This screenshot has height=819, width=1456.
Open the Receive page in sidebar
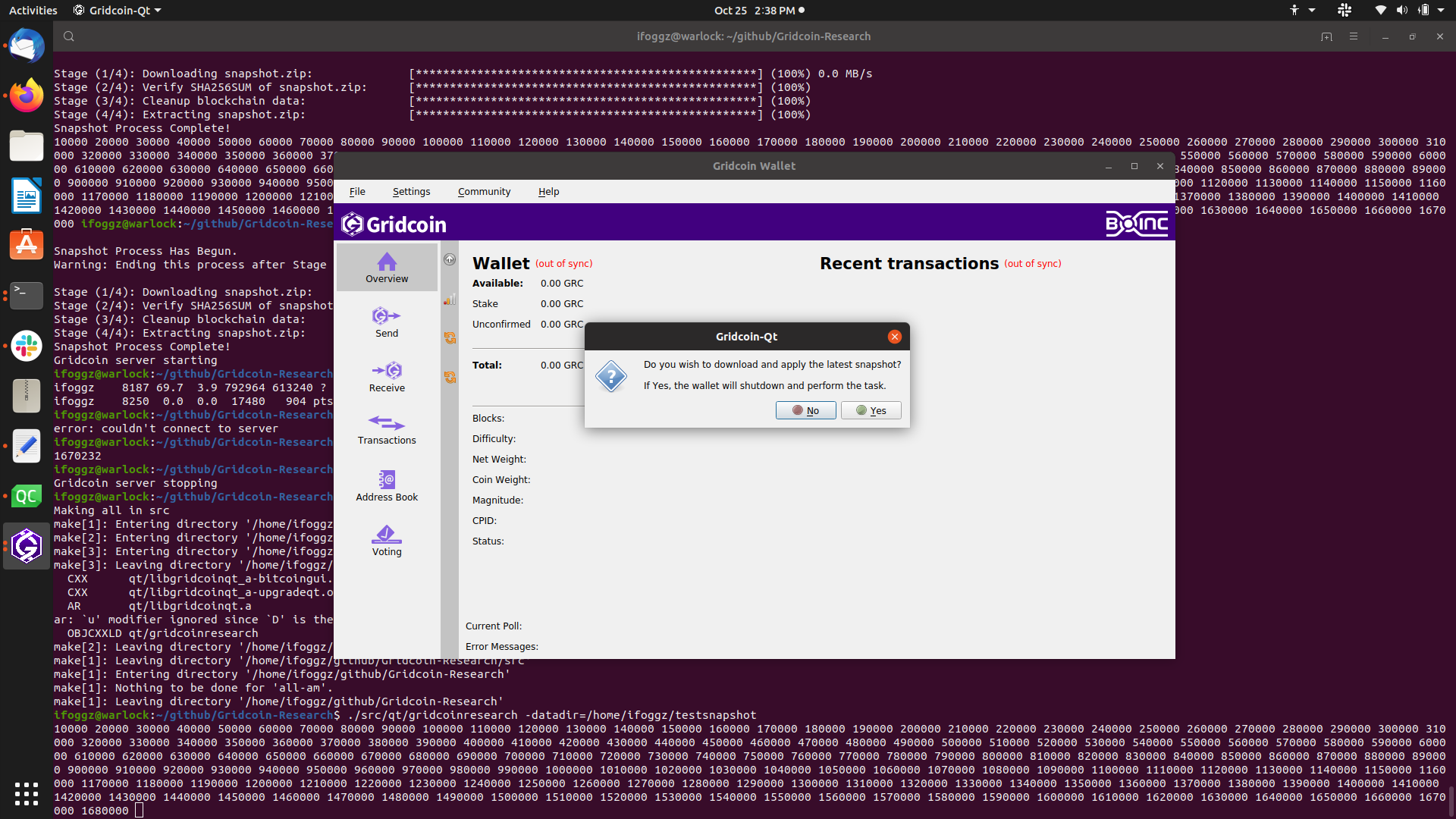[x=387, y=376]
